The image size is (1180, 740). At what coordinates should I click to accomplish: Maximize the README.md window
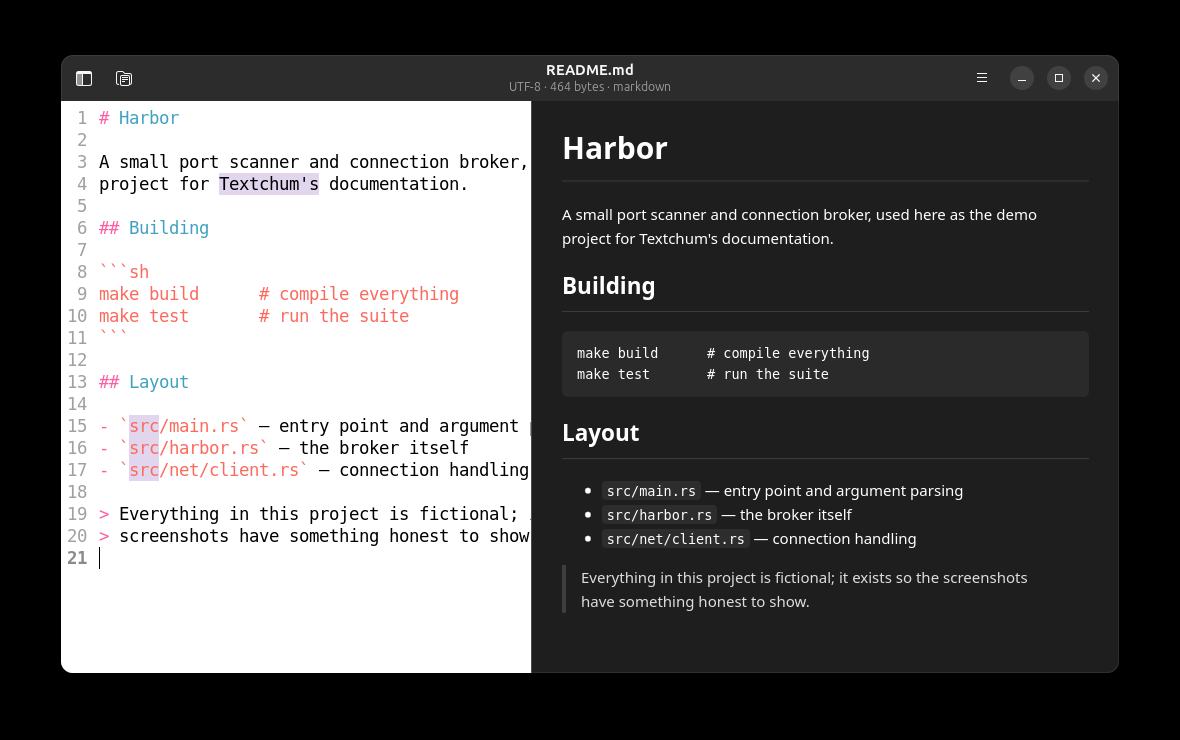pyautogui.click(x=1059, y=78)
